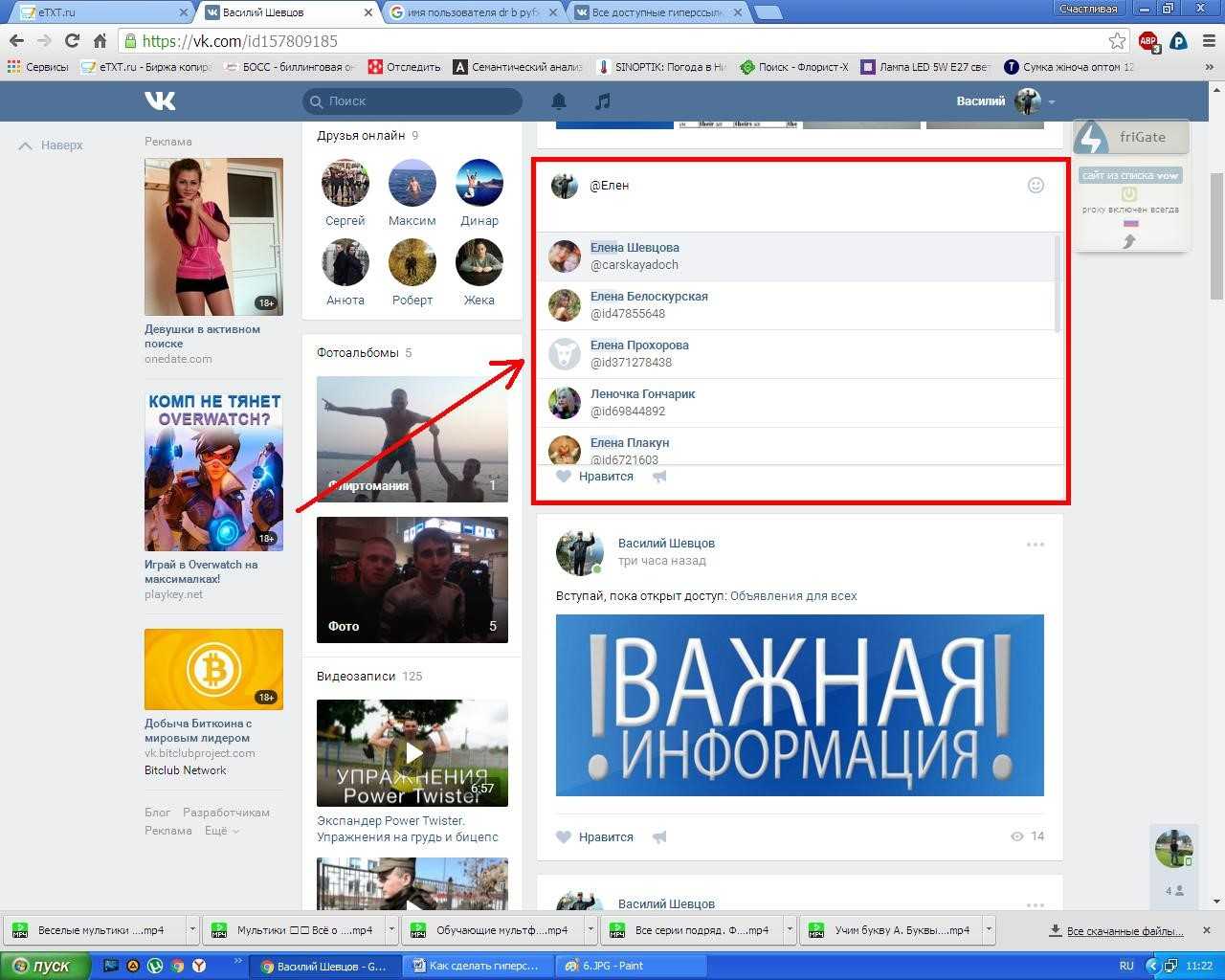The width and height of the screenshot is (1225, 980).
Task: Click the Наверх back-to-top link
Action: [x=52, y=145]
